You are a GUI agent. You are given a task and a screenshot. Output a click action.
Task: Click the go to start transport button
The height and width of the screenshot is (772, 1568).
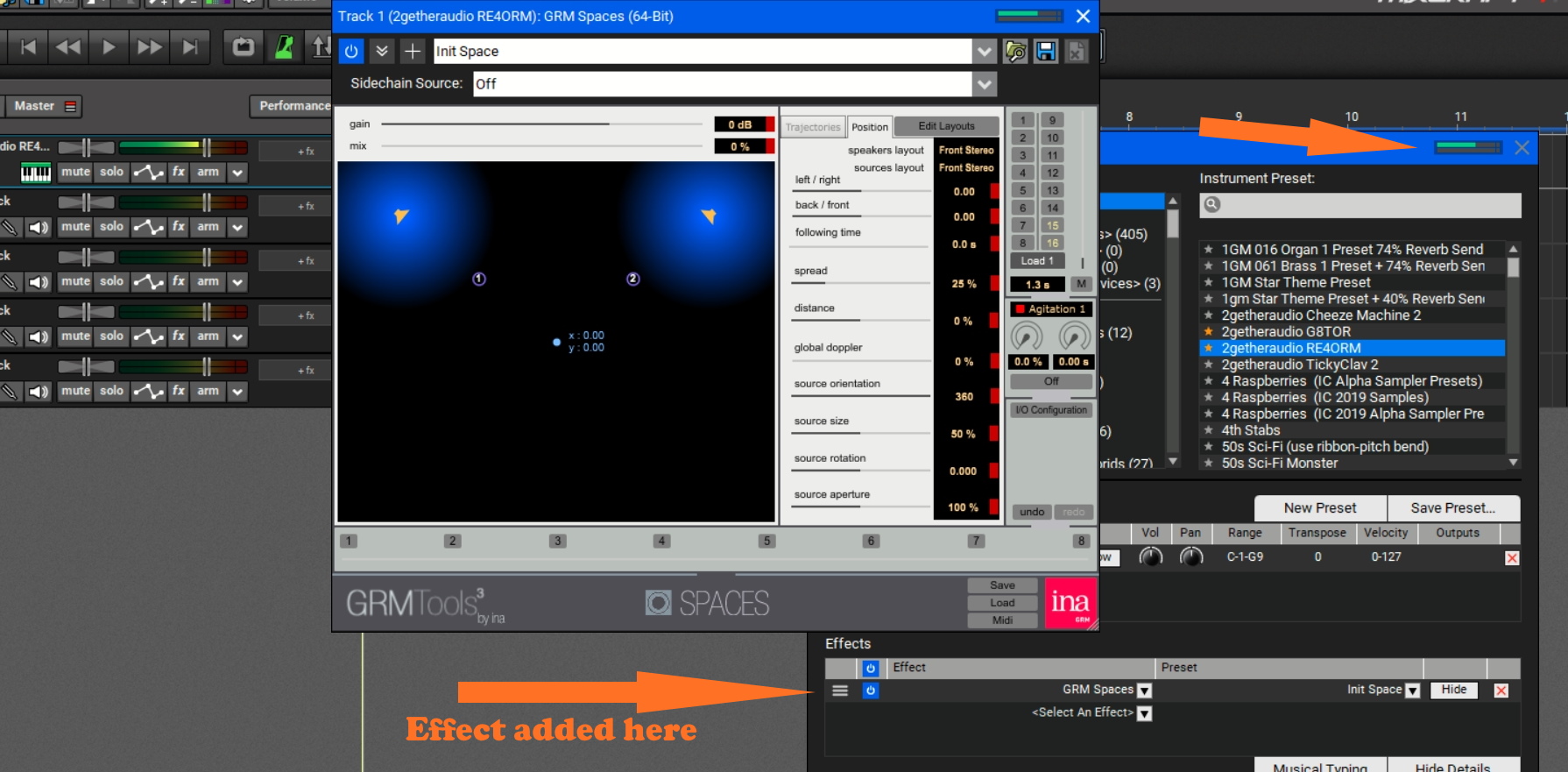(28, 46)
